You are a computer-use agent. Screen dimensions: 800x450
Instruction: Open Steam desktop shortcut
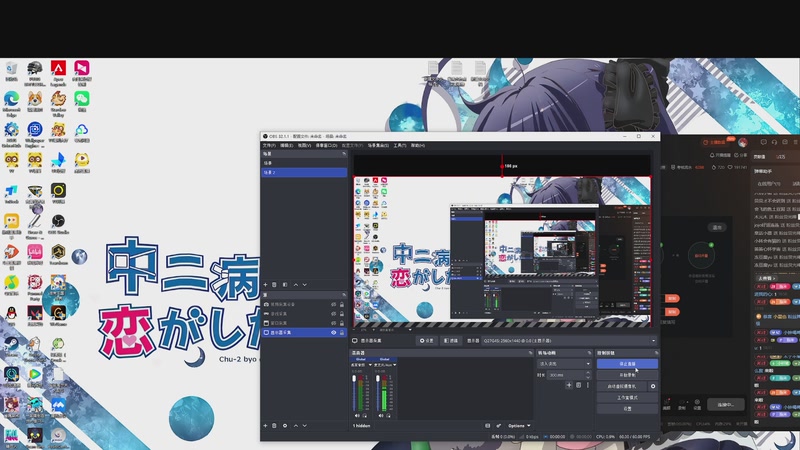(11, 346)
